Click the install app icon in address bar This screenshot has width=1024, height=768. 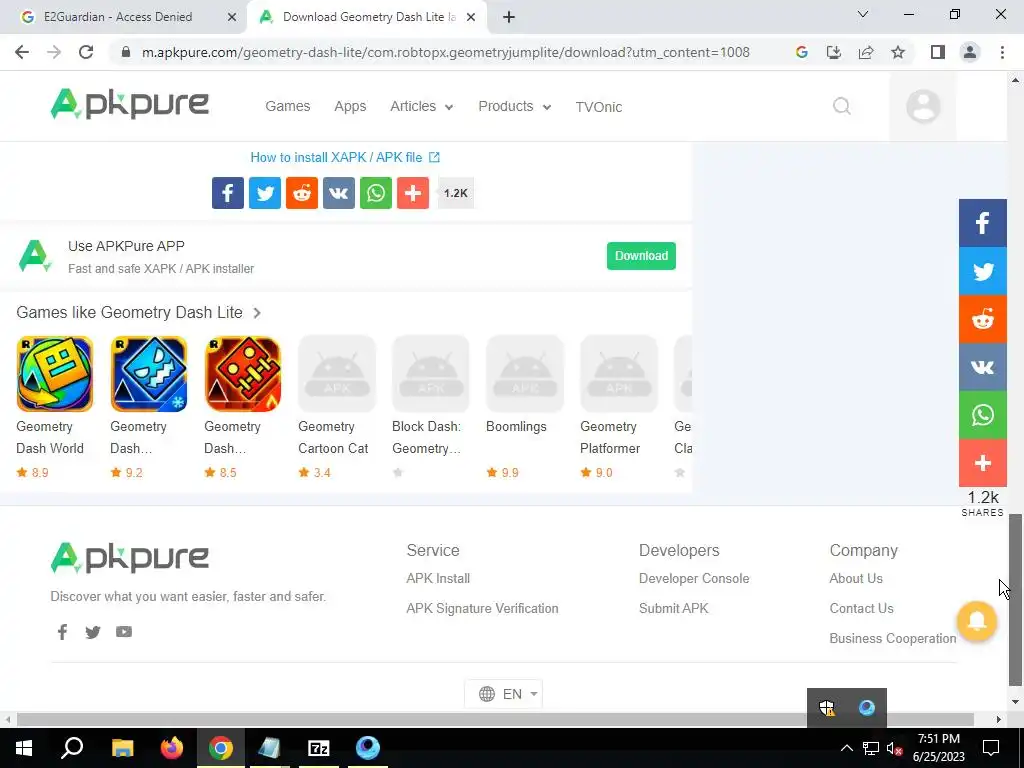tap(834, 52)
